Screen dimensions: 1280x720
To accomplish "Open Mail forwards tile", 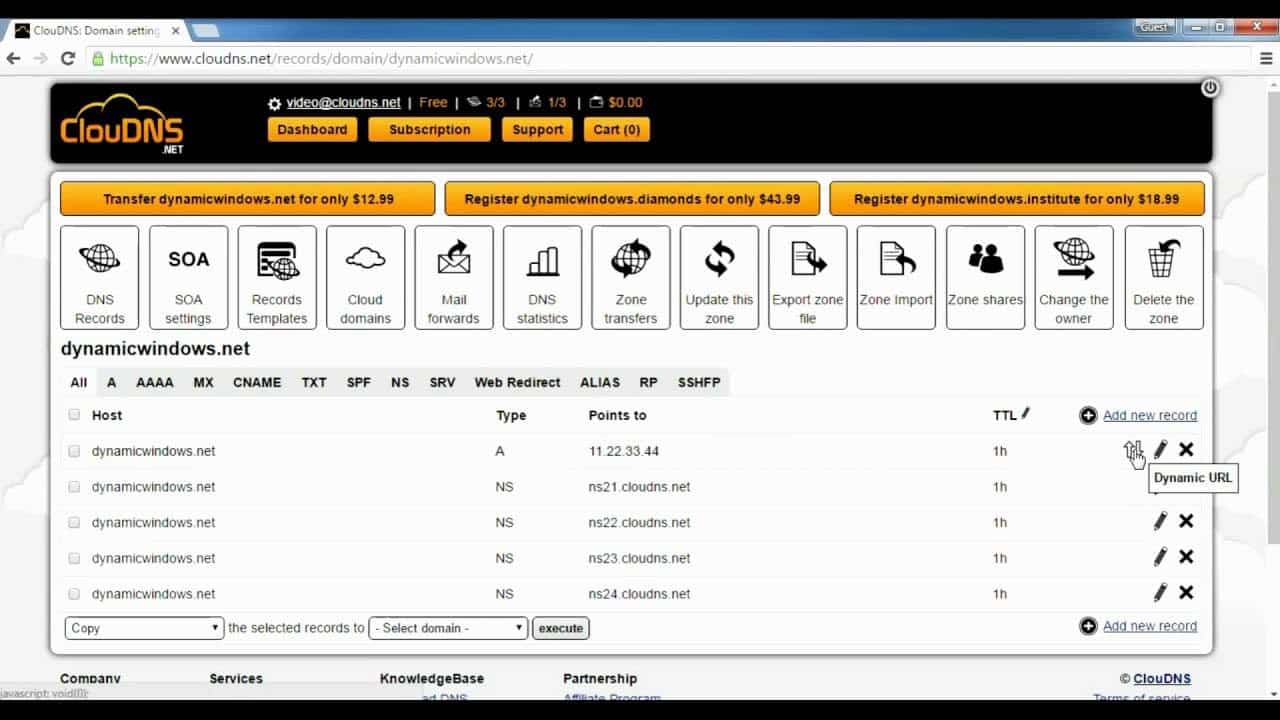I will click(x=454, y=277).
